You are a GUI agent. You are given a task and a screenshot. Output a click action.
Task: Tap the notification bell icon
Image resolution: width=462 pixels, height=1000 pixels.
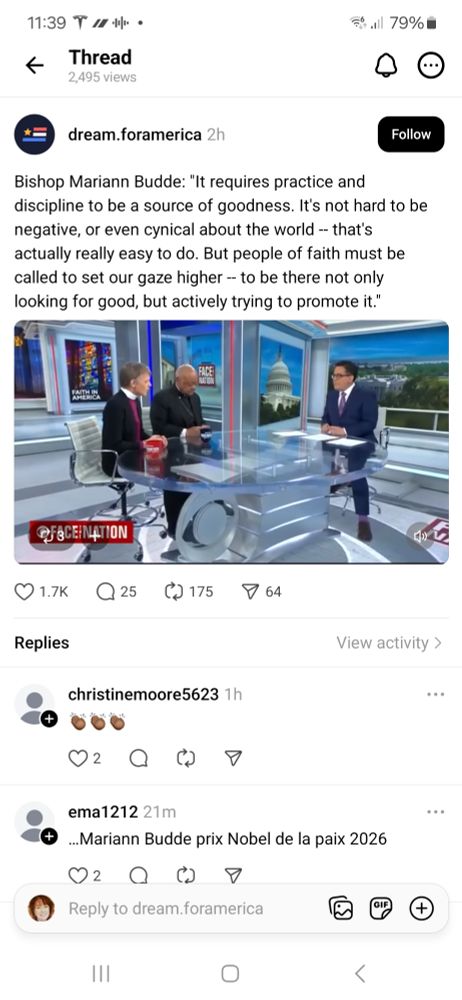[385, 65]
